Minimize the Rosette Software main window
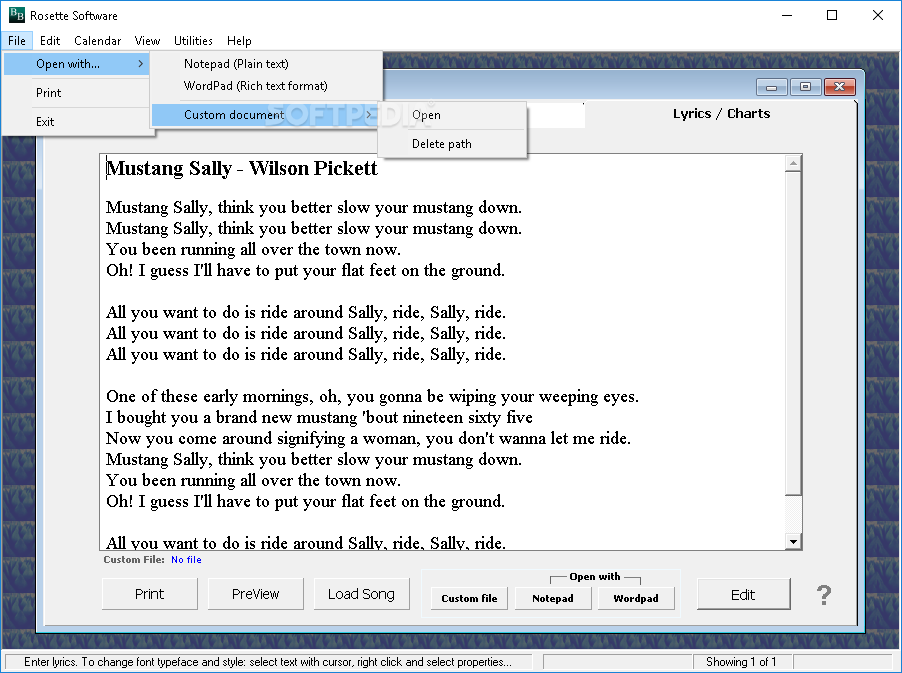 click(x=787, y=16)
